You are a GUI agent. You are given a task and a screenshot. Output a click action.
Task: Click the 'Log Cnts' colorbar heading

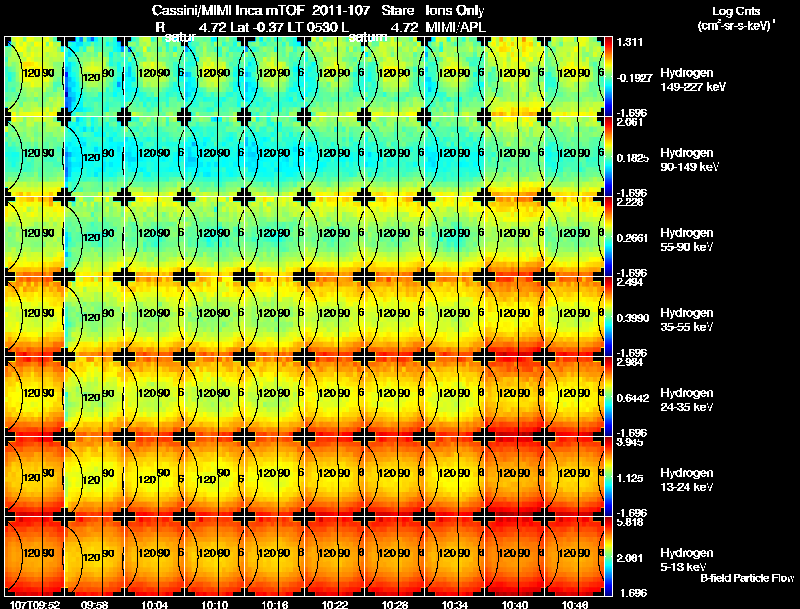coord(736,11)
